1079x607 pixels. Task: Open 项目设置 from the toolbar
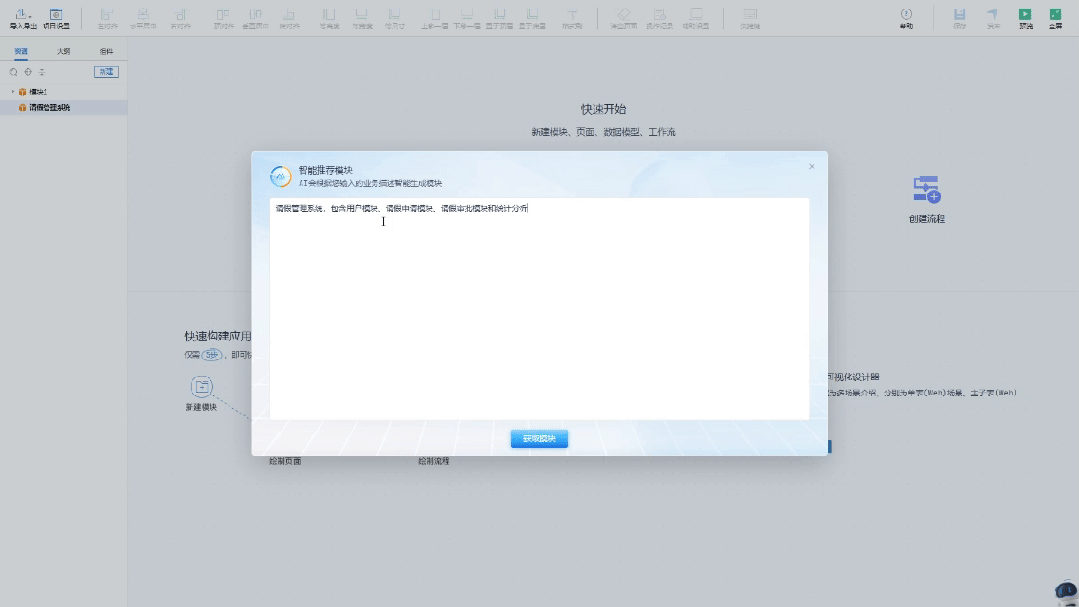[x=56, y=18]
